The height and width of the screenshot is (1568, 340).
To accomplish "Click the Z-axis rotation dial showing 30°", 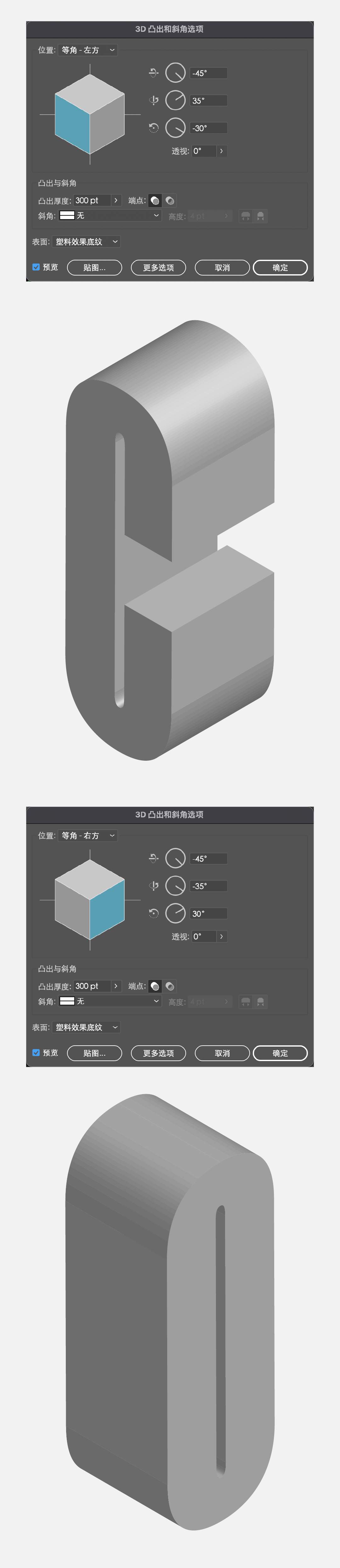I will (x=175, y=913).
